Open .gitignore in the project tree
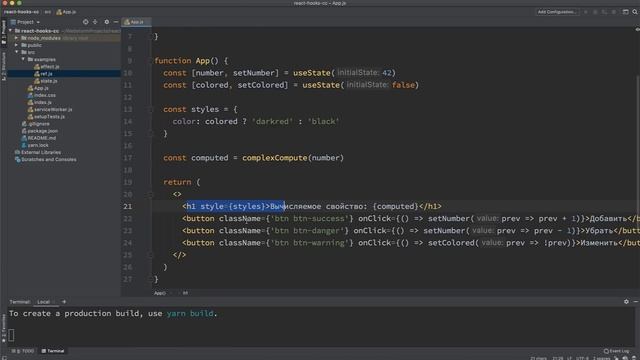 [36, 124]
